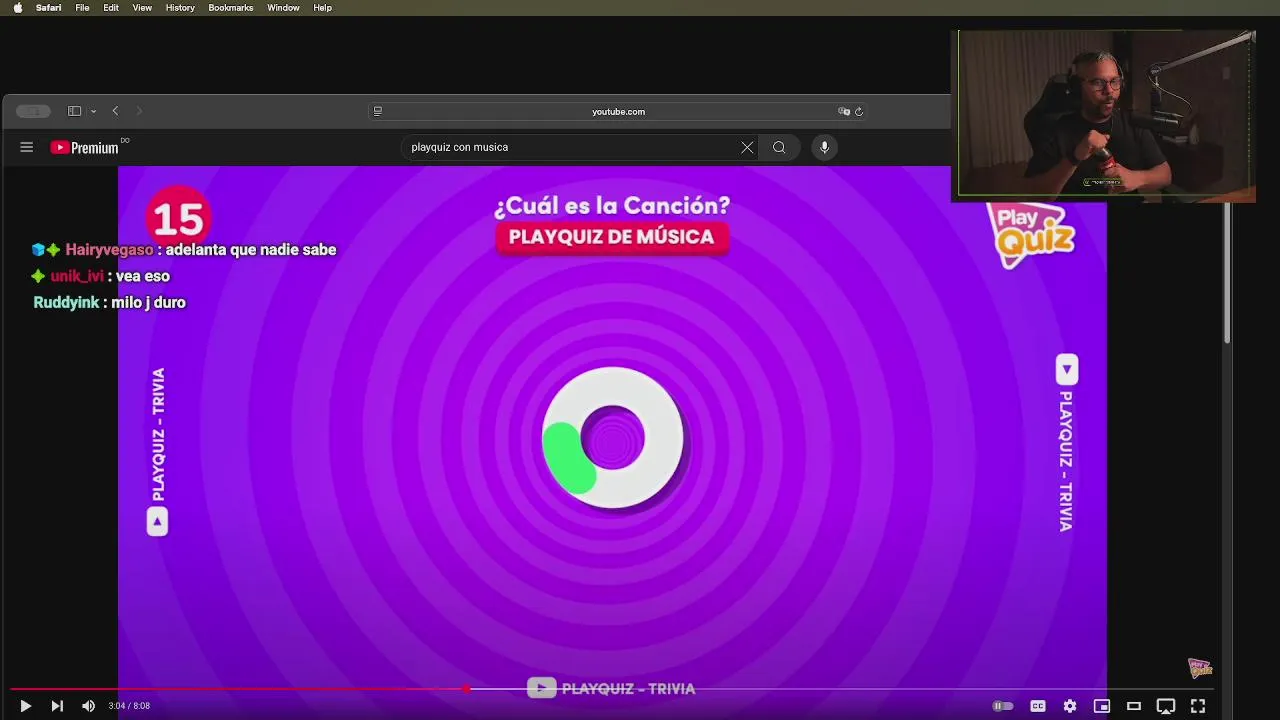Open video settings gear
The height and width of the screenshot is (720, 1280).
click(x=1070, y=706)
